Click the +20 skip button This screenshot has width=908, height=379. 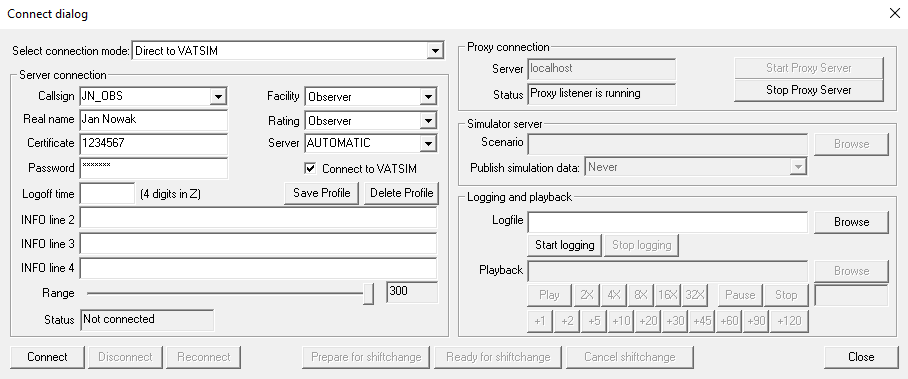pyautogui.click(x=648, y=321)
